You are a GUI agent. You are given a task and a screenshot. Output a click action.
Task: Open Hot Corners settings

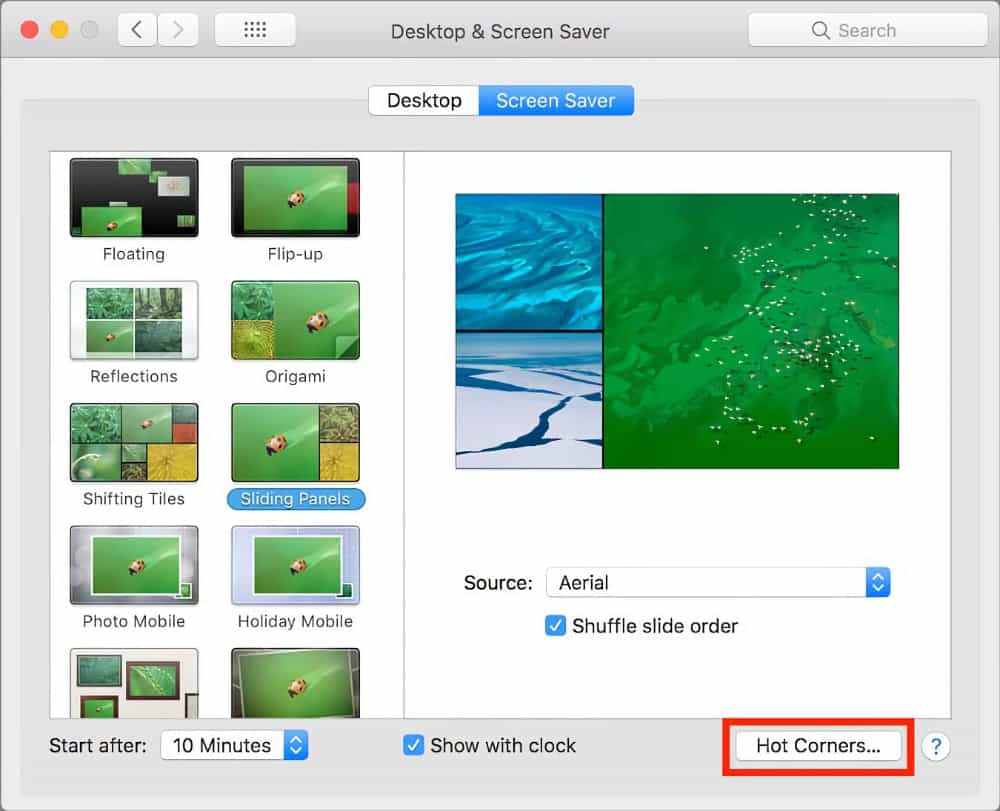tap(817, 746)
